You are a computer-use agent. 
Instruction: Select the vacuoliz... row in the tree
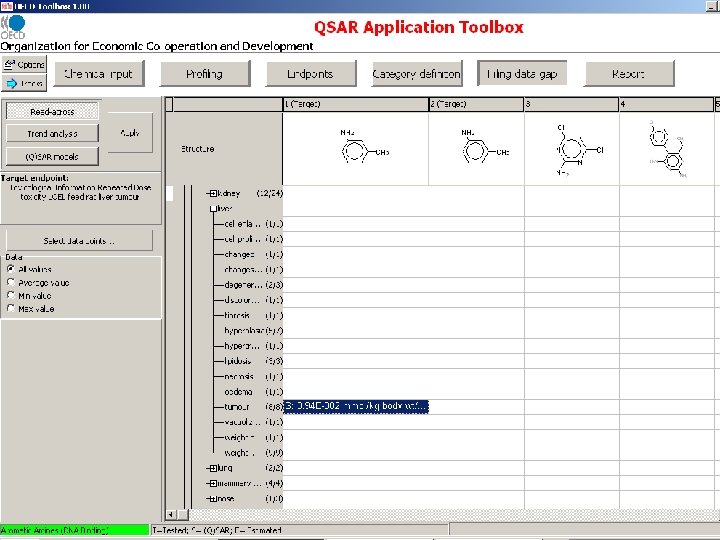253,422
